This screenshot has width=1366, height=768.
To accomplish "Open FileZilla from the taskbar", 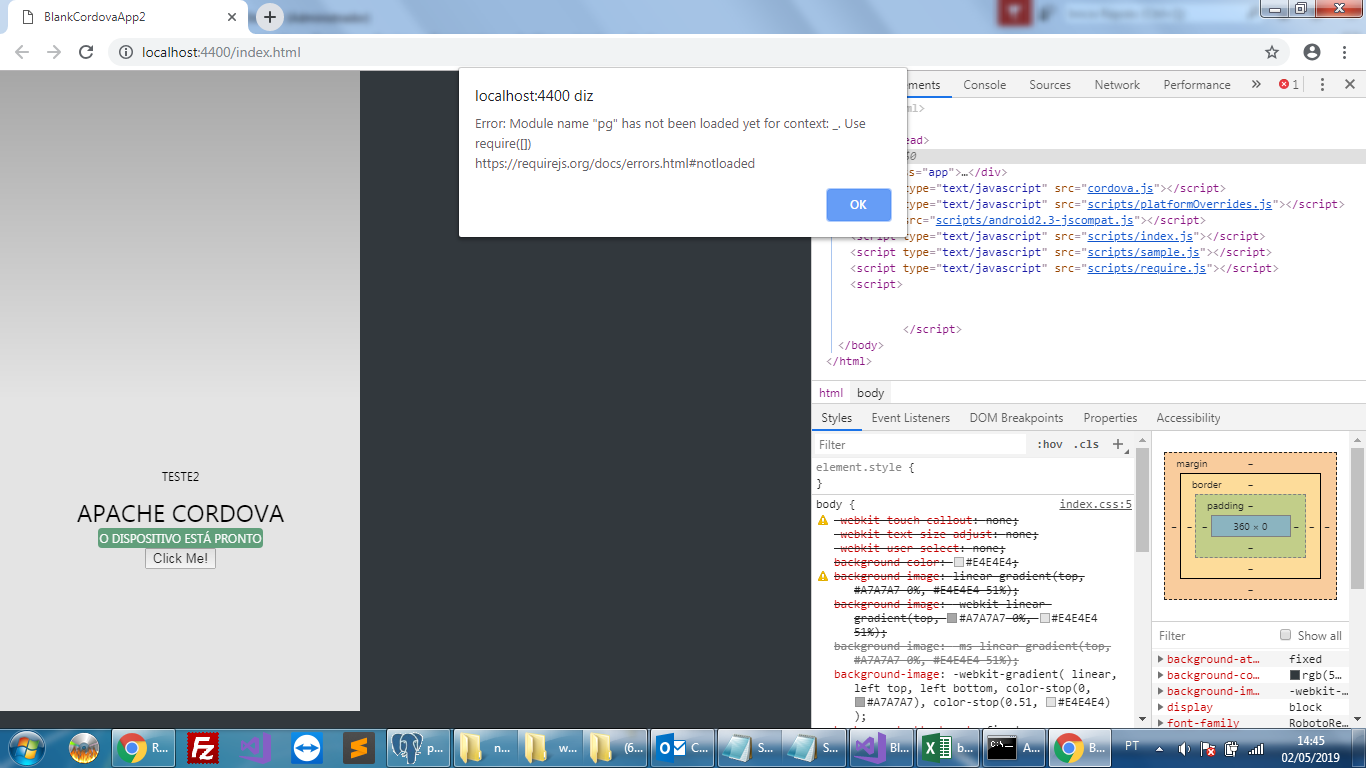I will pyautogui.click(x=203, y=747).
